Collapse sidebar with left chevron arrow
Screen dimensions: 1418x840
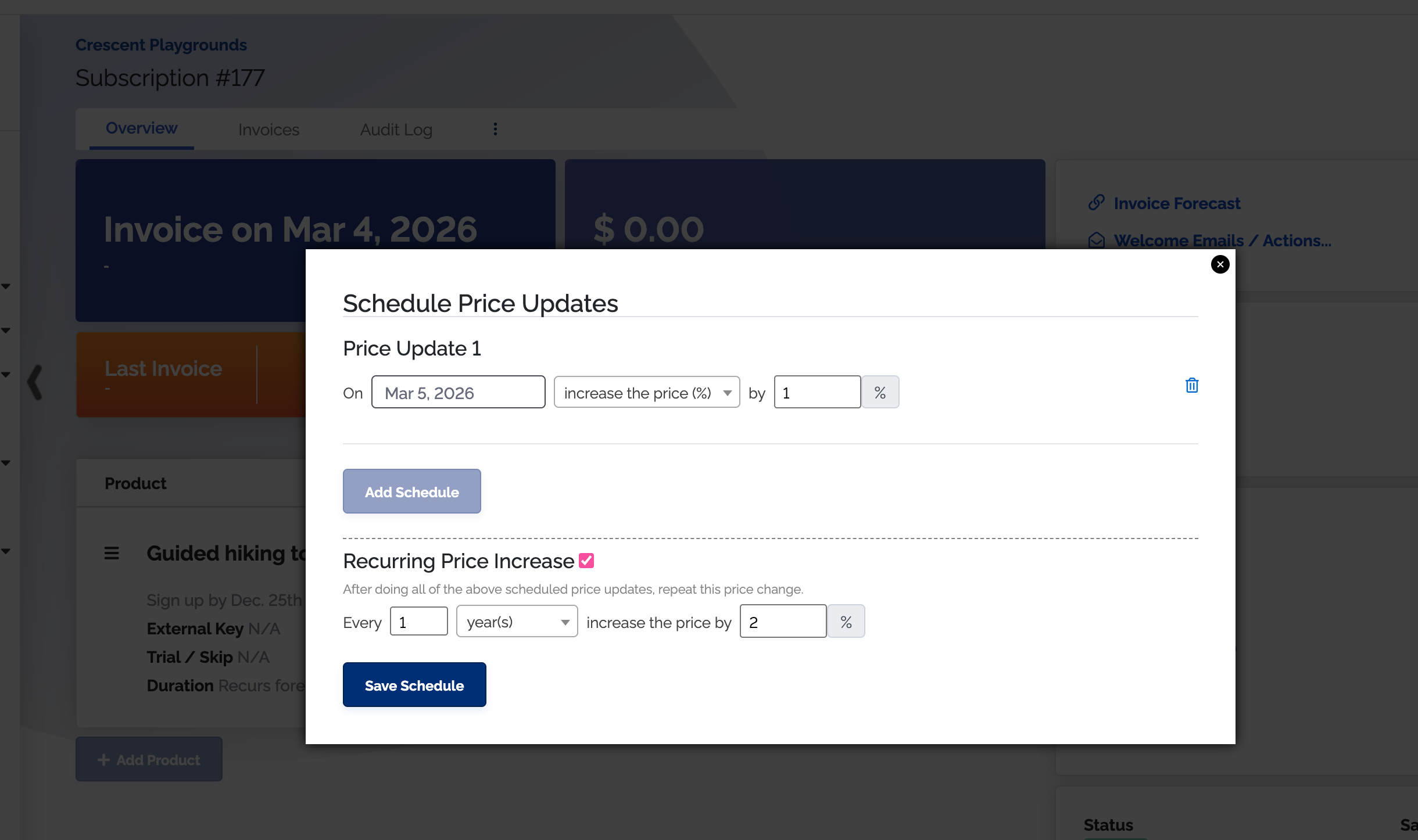coord(35,382)
